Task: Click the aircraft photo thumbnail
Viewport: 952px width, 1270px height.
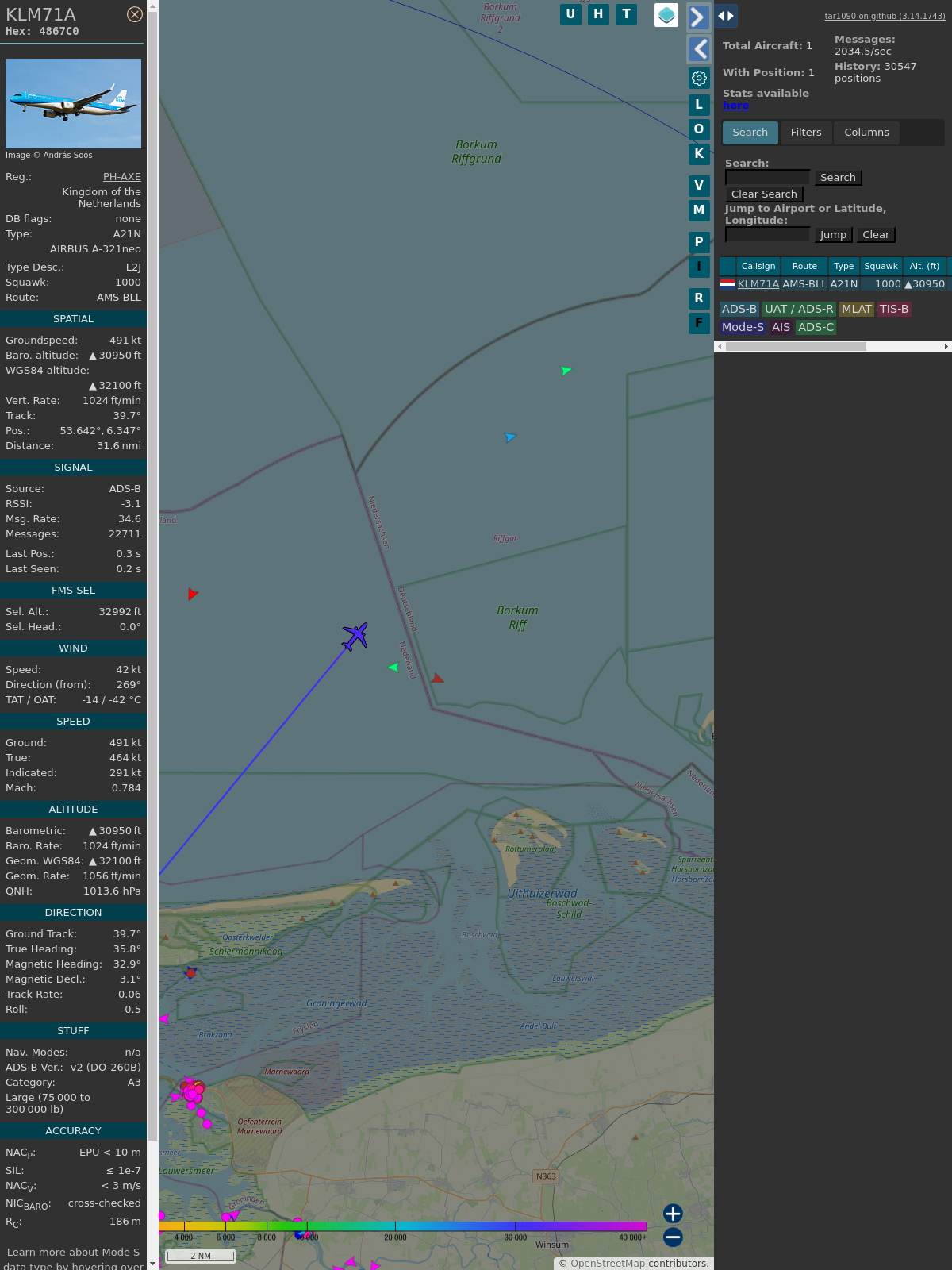Action: click(73, 103)
